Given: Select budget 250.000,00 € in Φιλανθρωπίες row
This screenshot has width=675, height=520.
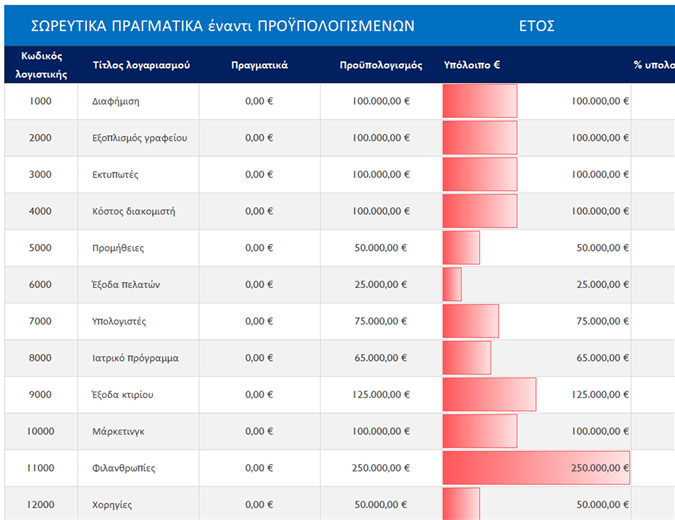Looking at the screenshot, I should pos(381,468).
